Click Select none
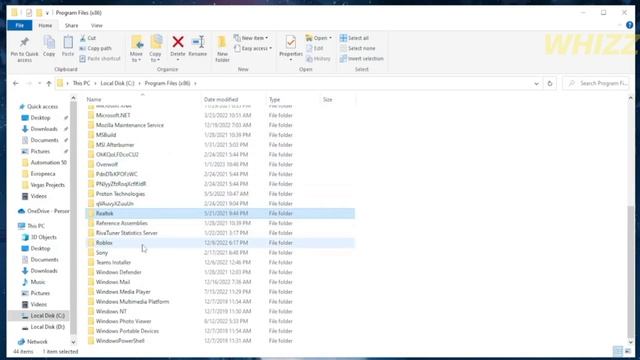 (357, 48)
